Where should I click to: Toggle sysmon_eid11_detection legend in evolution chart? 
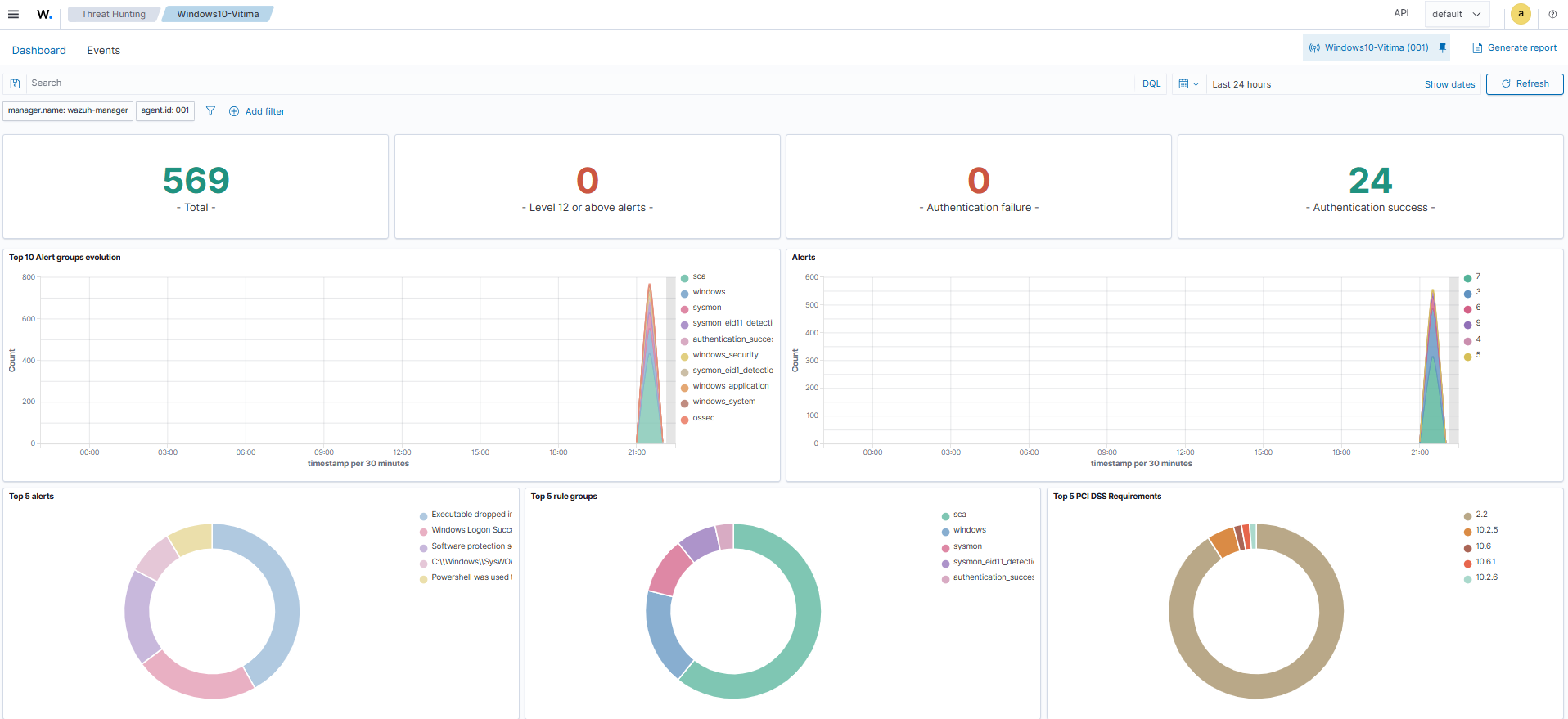(727, 323)
